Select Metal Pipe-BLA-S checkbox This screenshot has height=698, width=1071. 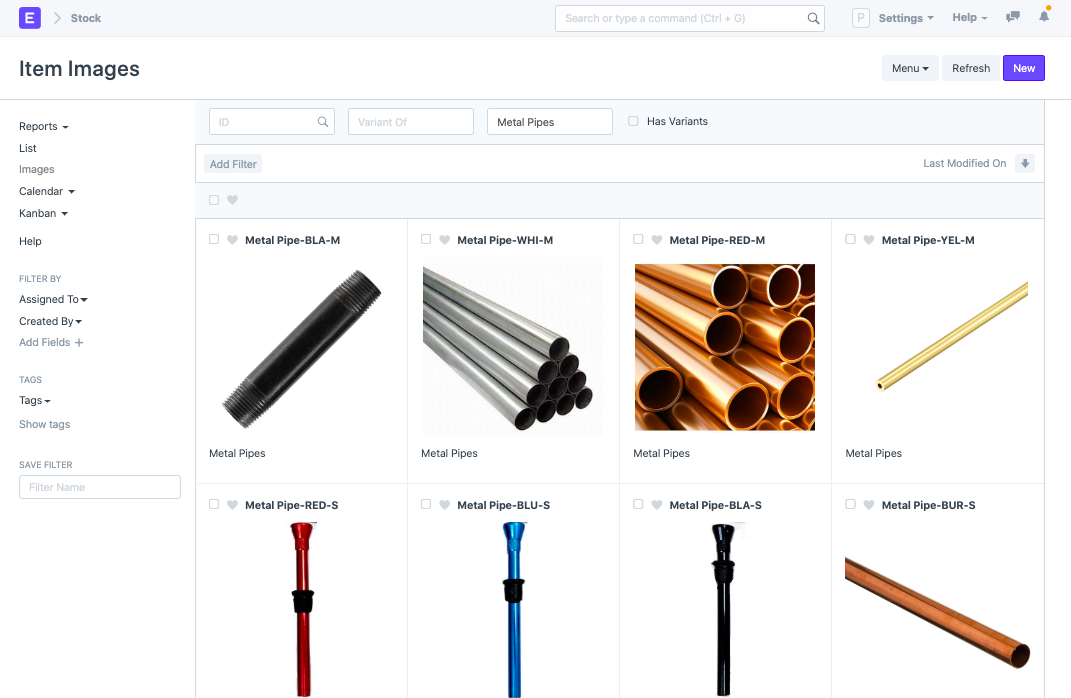click(x=638, y=504)
